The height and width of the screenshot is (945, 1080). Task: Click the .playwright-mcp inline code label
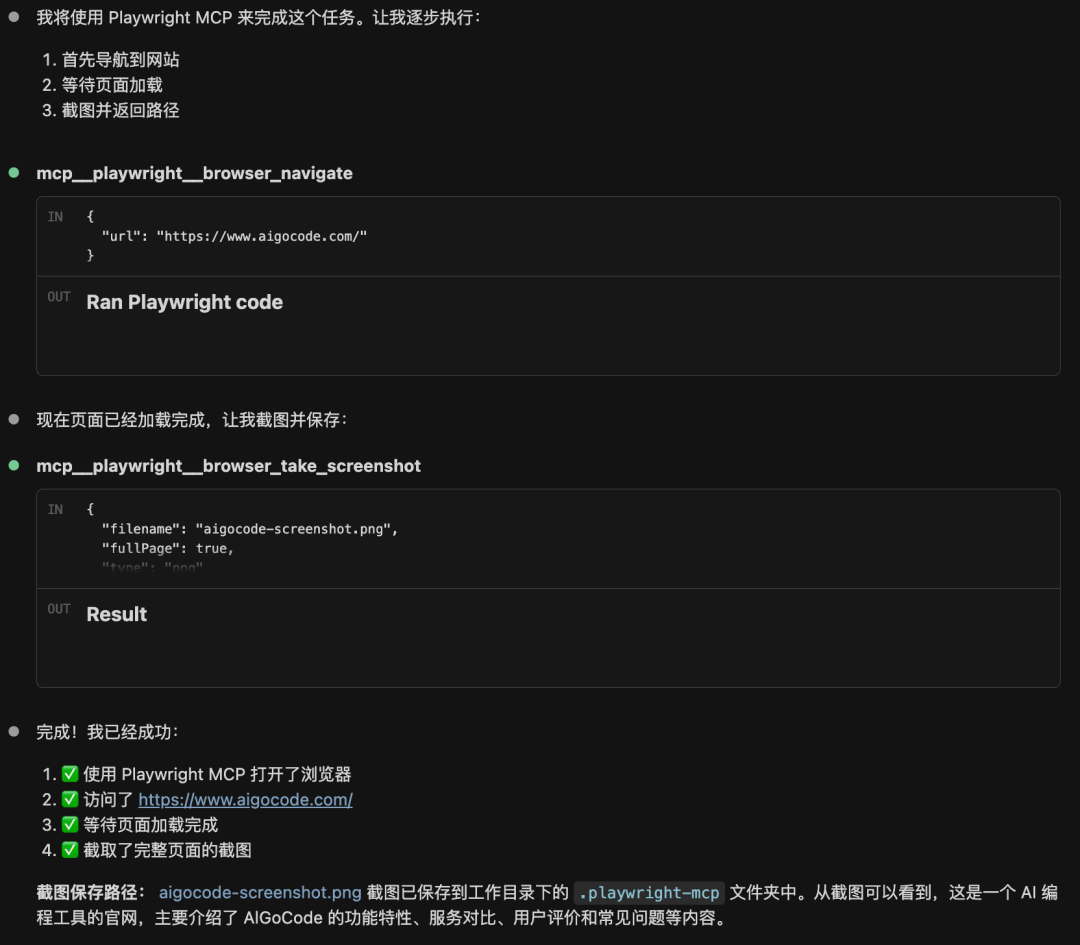tap(649, 893)
